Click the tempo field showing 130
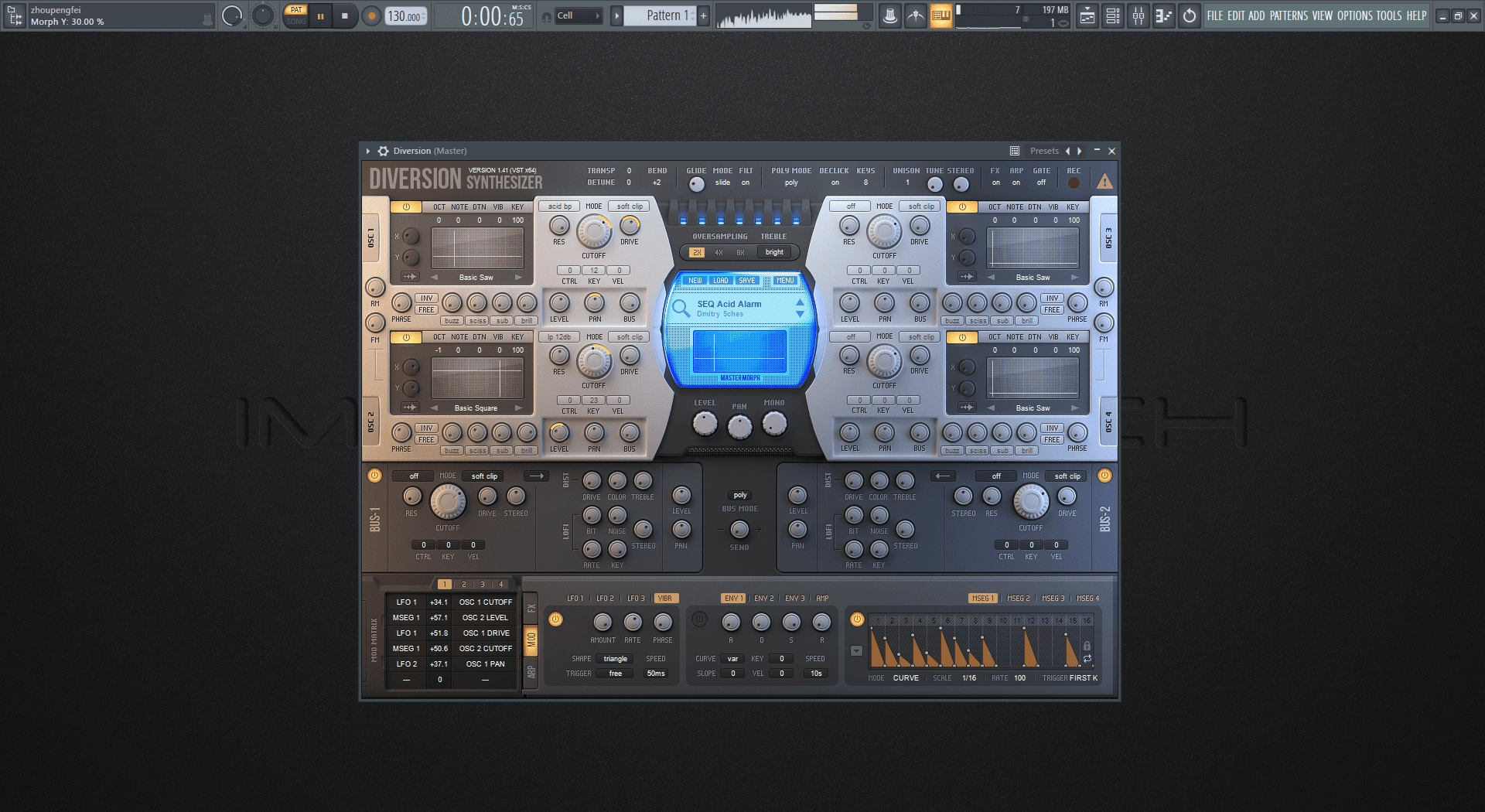Image resolution: width=1485 pixels, height=812 pixels. (406, 16)
